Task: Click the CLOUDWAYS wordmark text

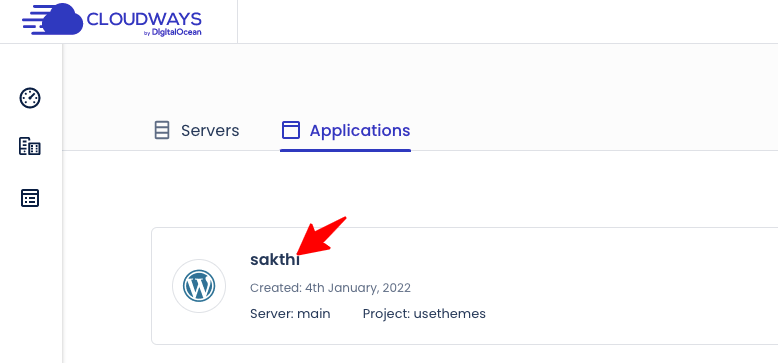Action: coord(144,19)
